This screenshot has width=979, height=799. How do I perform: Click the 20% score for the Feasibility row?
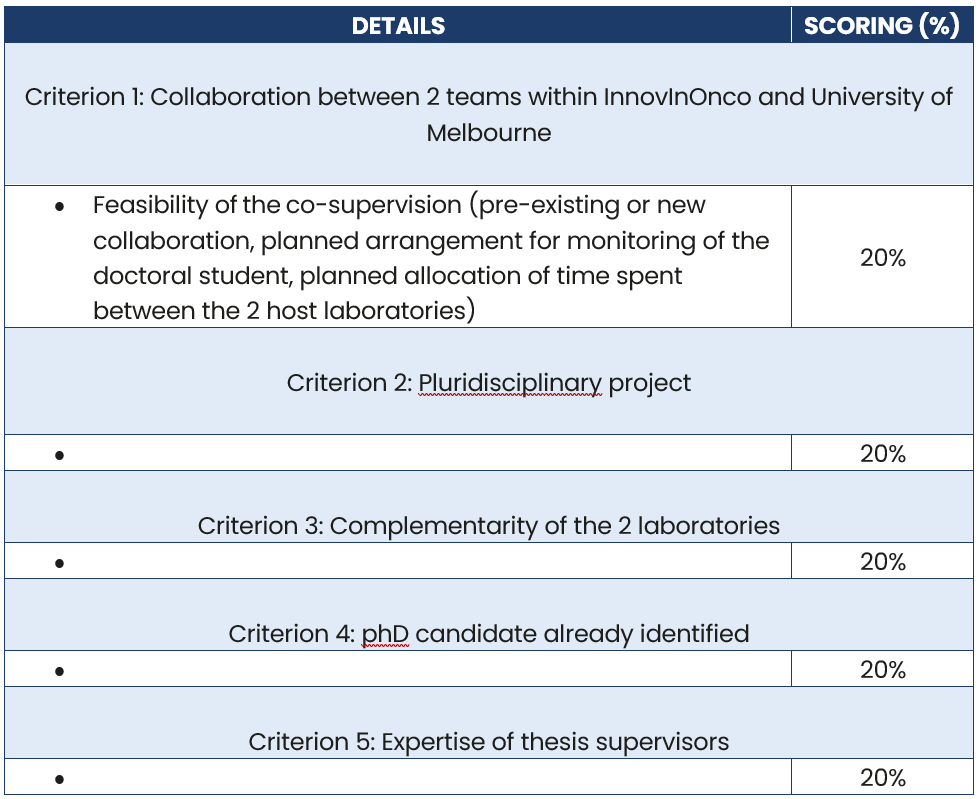(x=882, y=258)
